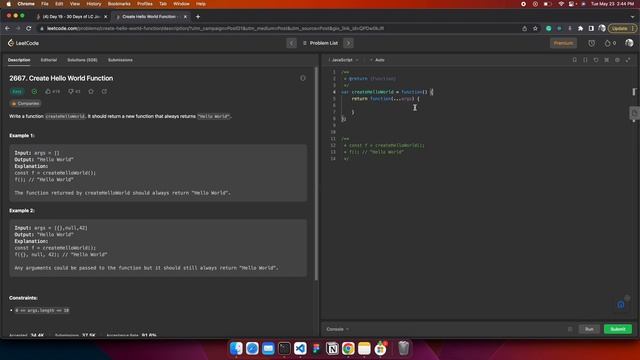Go back in browser history
This screenshot has width=640, height=360.
[7, 29]
